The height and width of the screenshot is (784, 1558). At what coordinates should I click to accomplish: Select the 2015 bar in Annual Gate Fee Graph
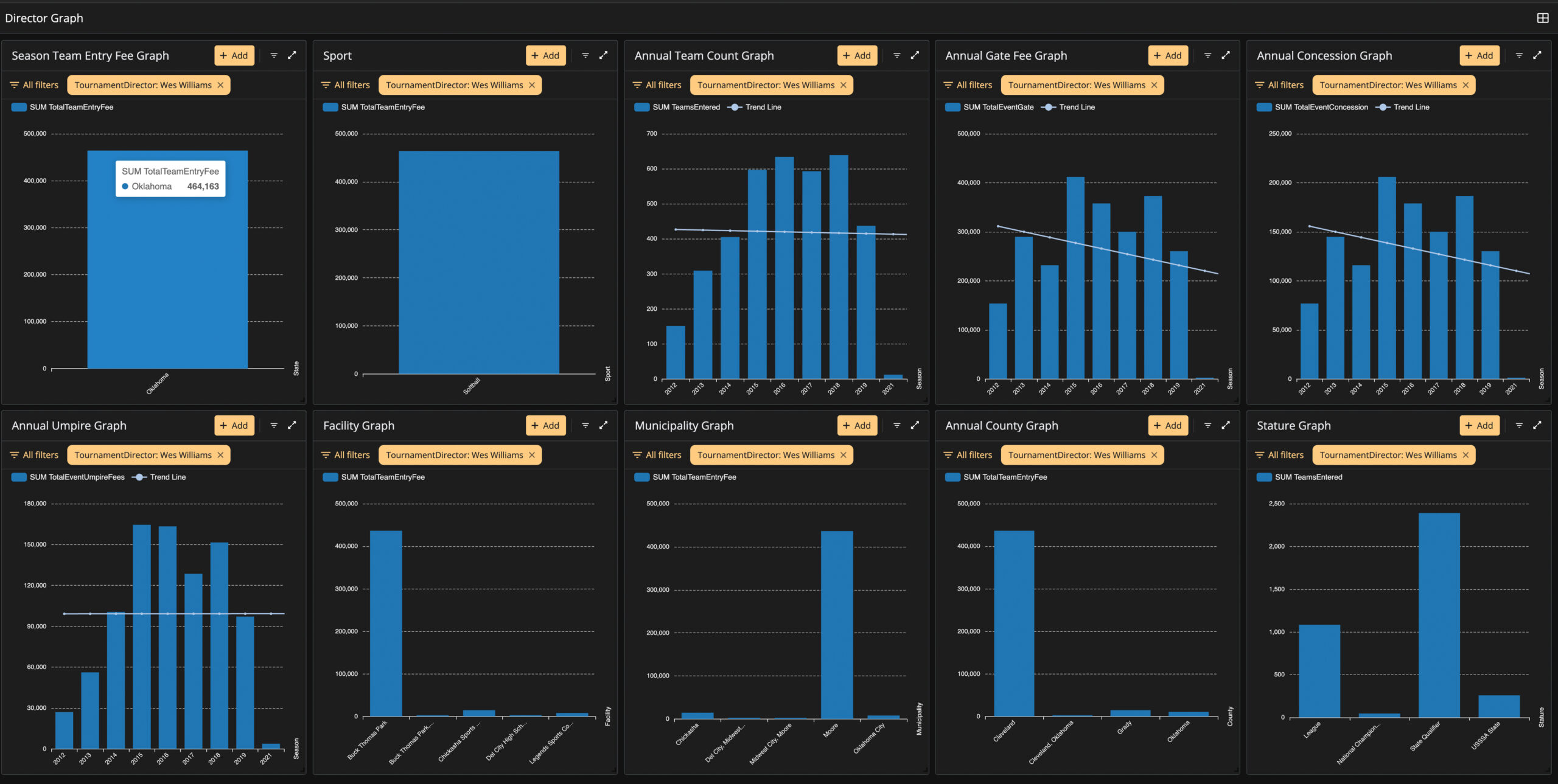click(x=1075, y=278)
